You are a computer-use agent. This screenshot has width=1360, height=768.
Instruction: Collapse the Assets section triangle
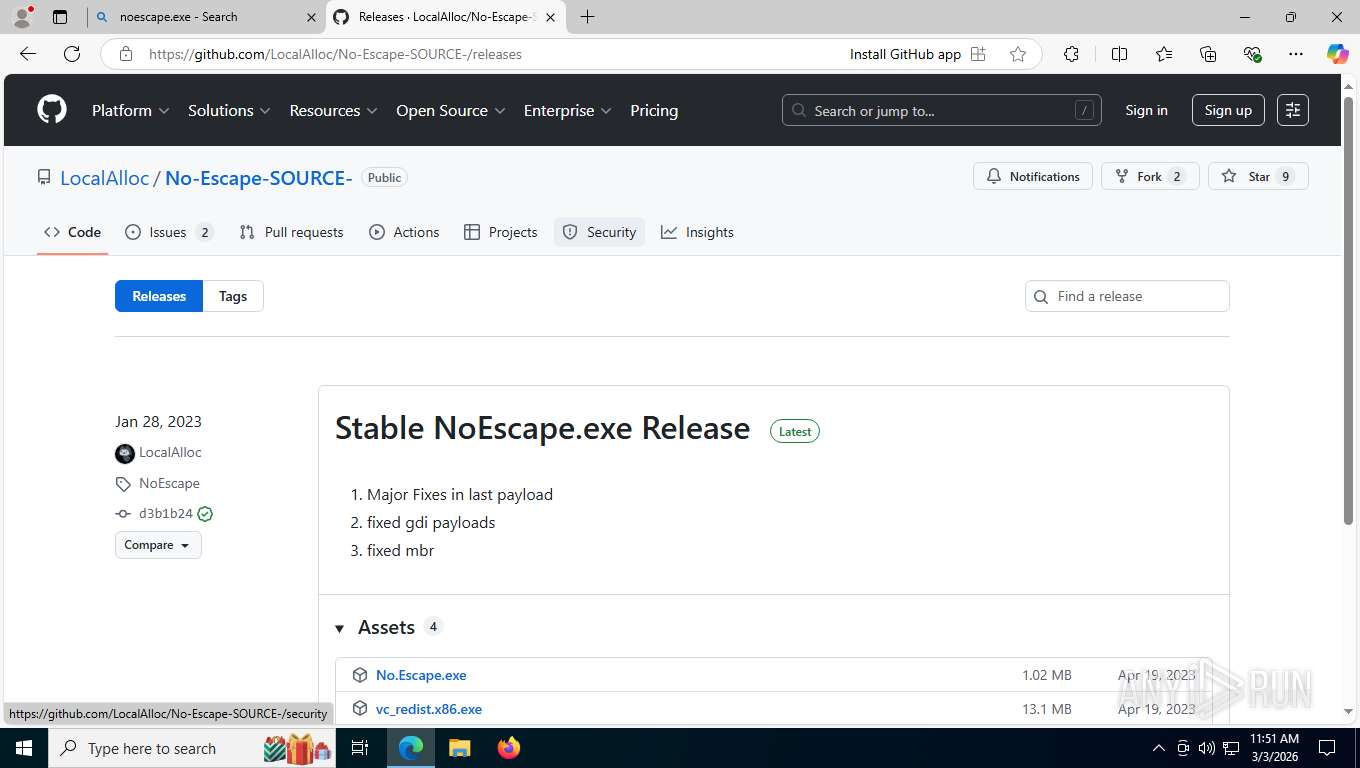339,628
